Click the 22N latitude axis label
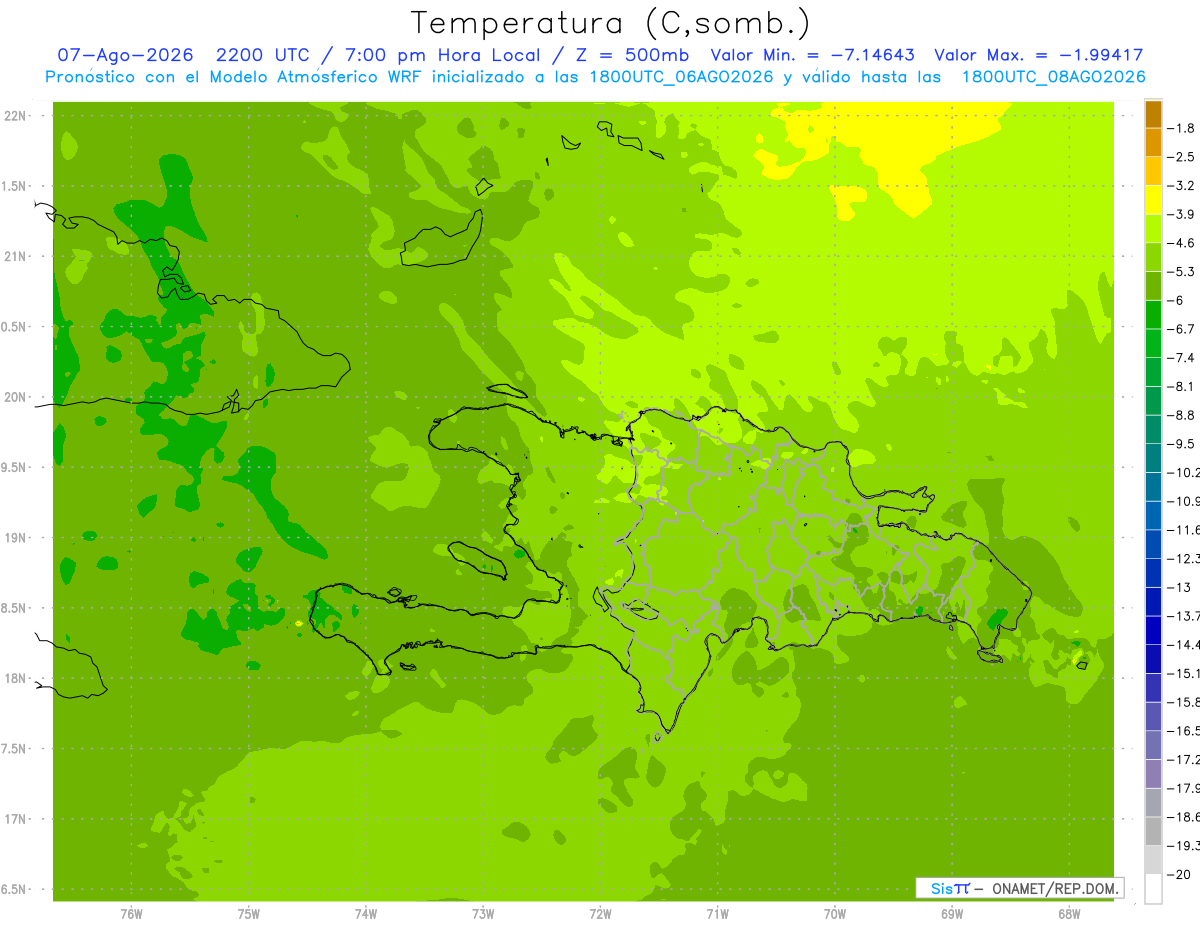1200x927 pixels. [15, 116]
